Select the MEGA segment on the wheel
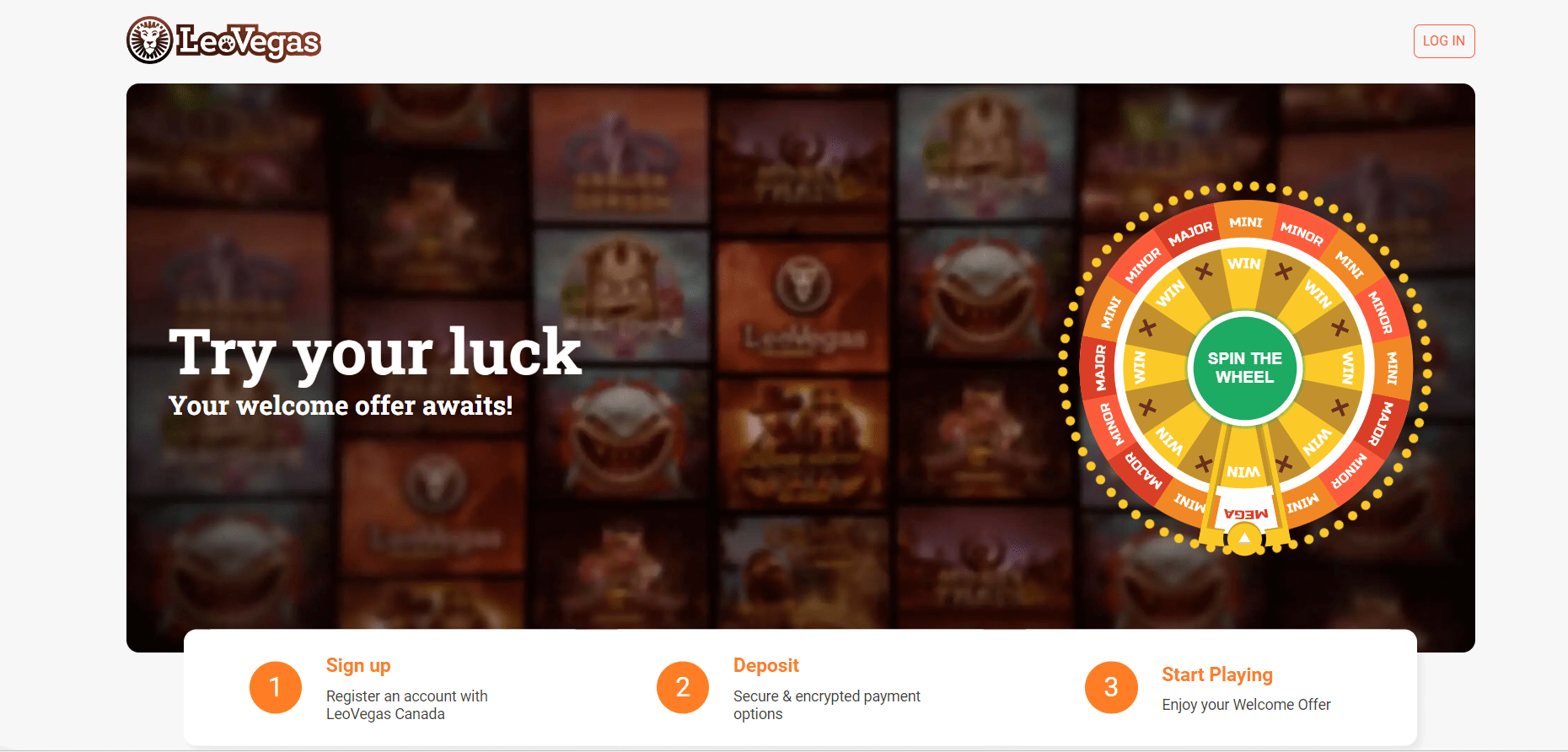 pyautogui.click(x=1245, y=512)
